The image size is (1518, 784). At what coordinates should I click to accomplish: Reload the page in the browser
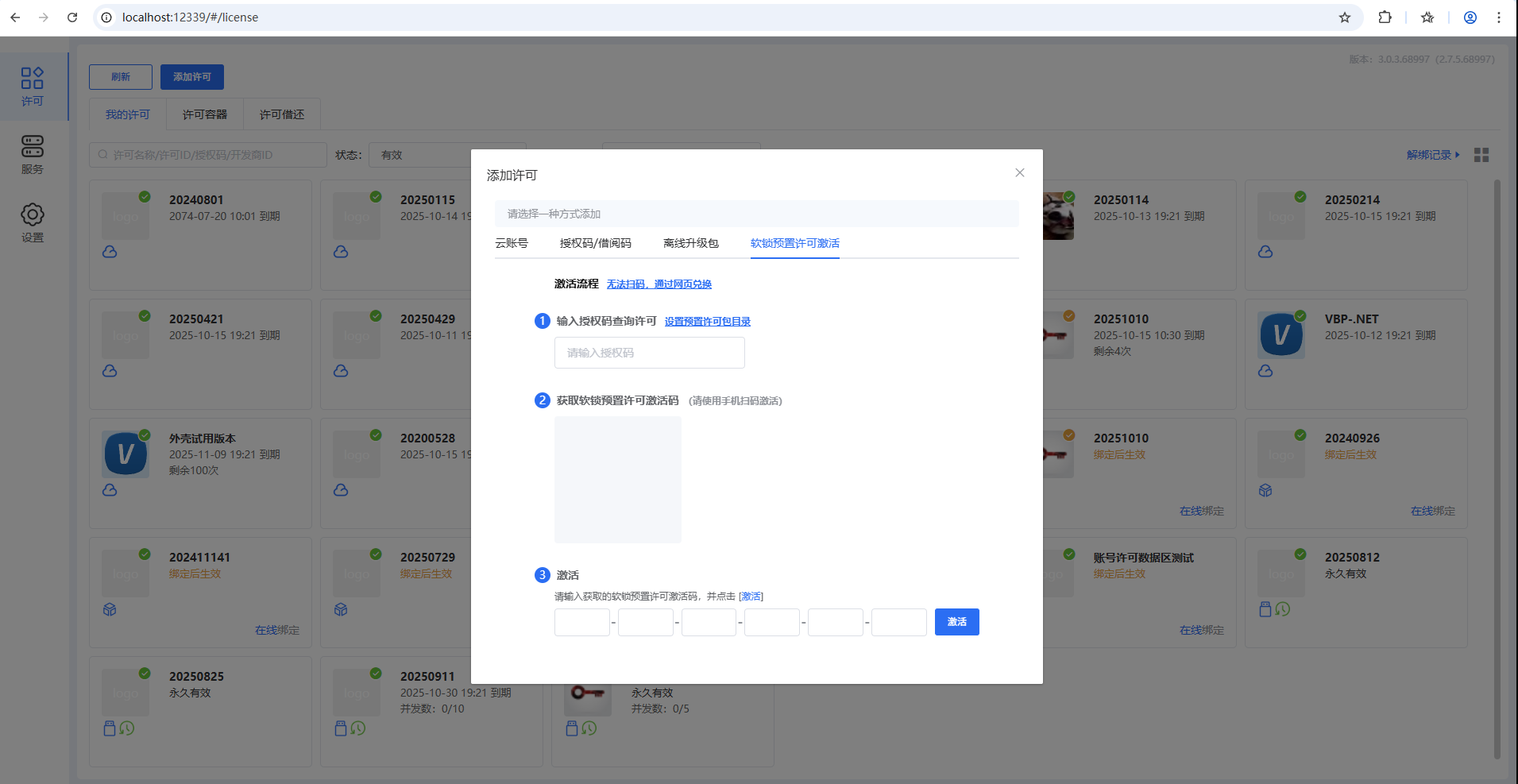[x=72, y=17]
